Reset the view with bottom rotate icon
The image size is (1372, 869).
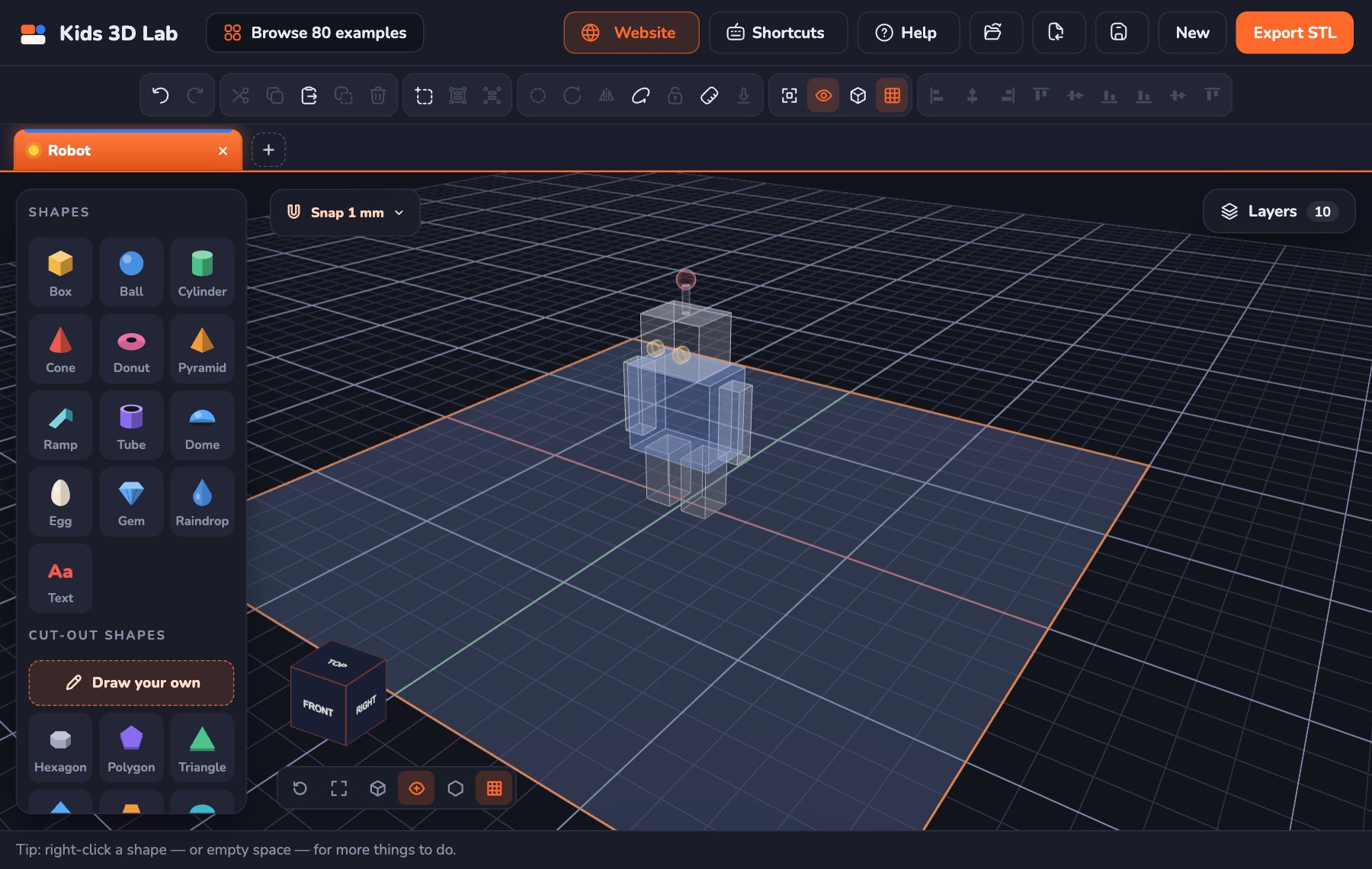pos(300,788)
